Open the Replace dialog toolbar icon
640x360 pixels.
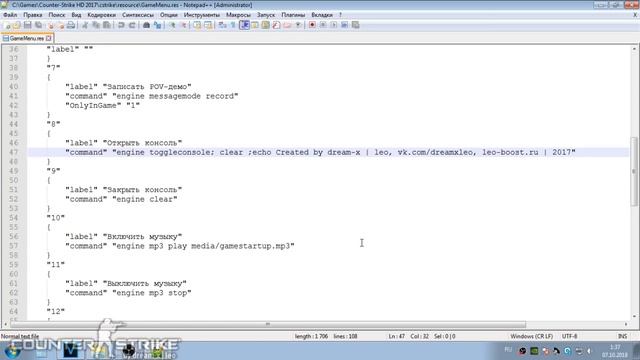158,25
